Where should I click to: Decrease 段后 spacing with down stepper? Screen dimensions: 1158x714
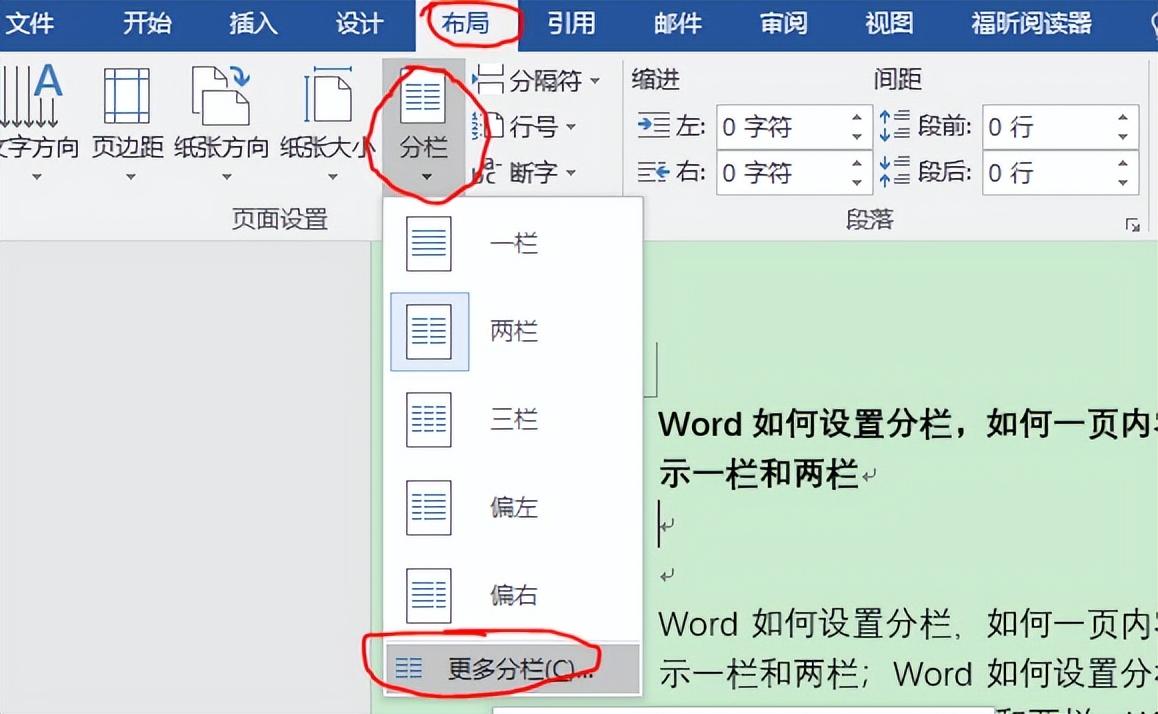[x=1123, y=182]
